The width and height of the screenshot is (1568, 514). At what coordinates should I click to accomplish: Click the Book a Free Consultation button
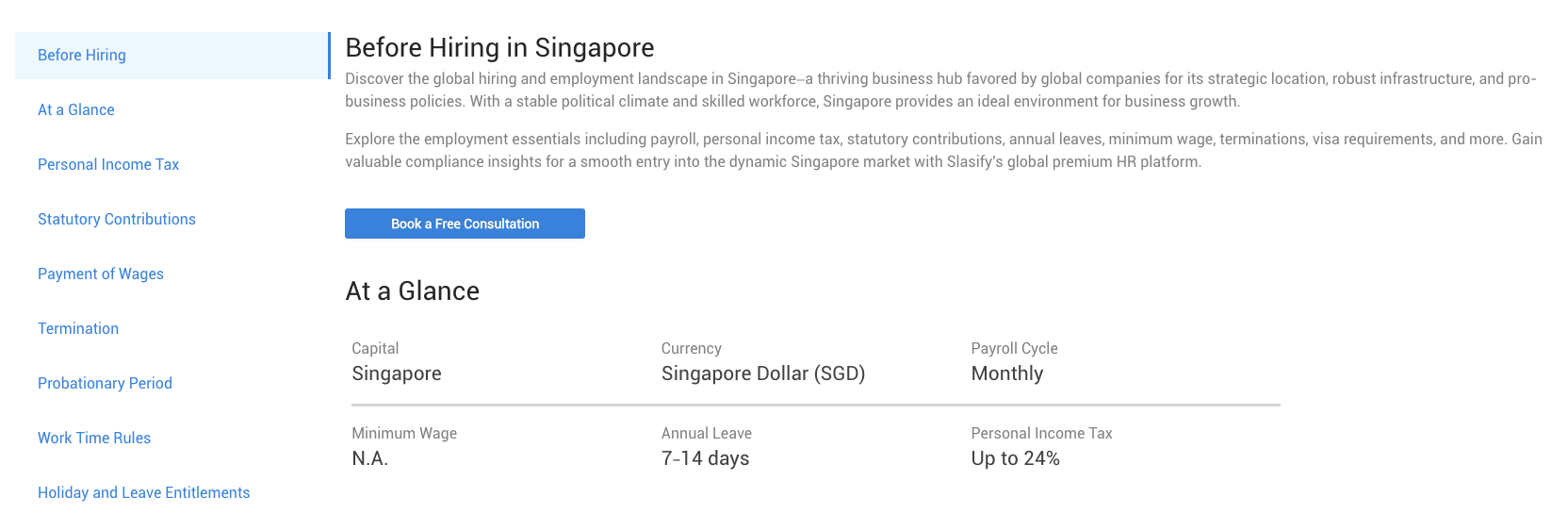(465, 224)
